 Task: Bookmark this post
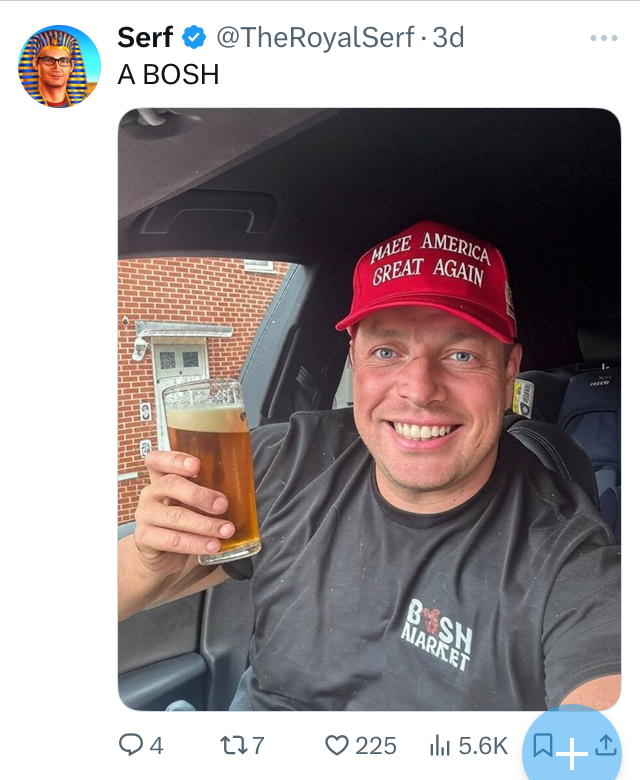click(x=543, y=746)
